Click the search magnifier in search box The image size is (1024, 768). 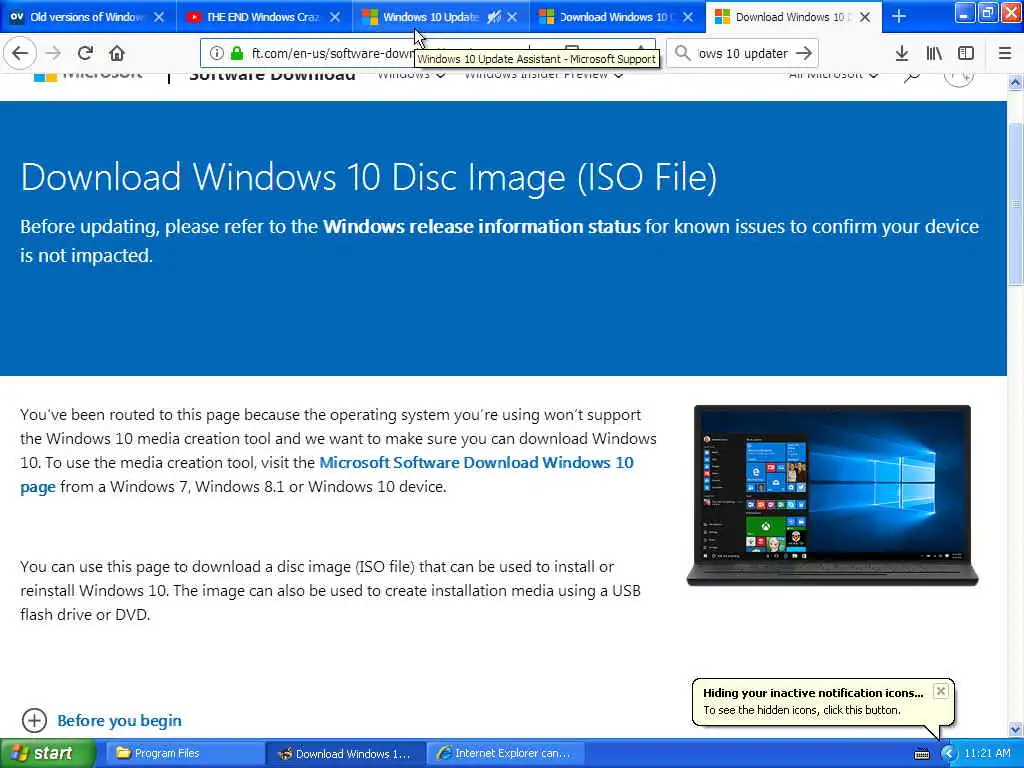[682, 53]
